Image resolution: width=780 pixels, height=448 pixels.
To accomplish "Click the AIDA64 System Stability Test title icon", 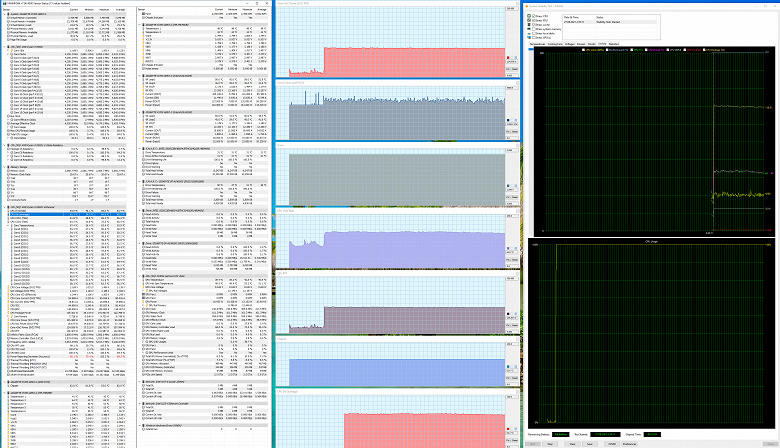I will 527,6.
